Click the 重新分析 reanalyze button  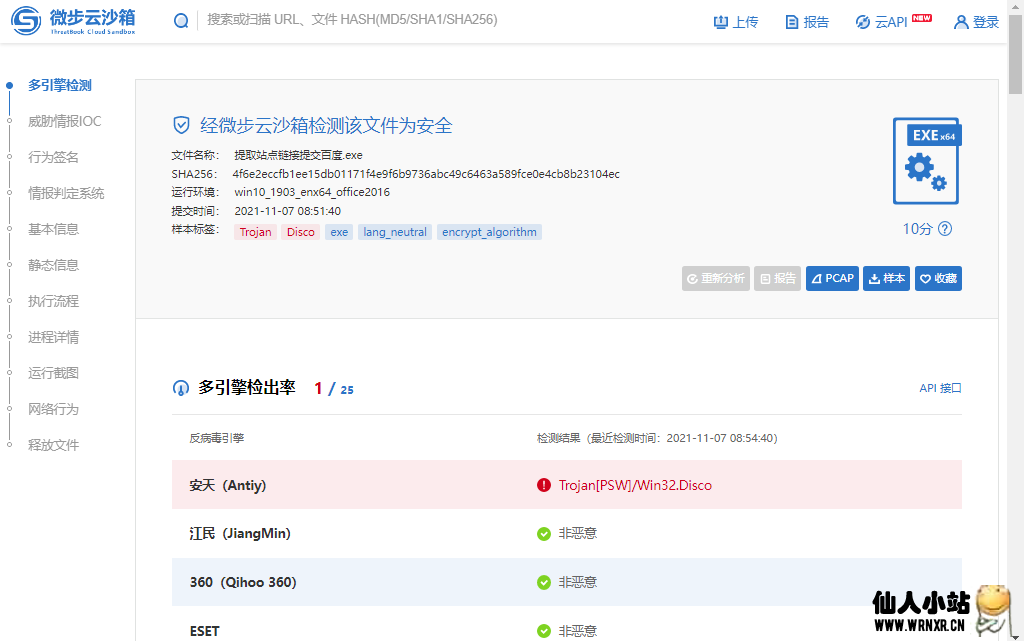[x=716, y=279]
